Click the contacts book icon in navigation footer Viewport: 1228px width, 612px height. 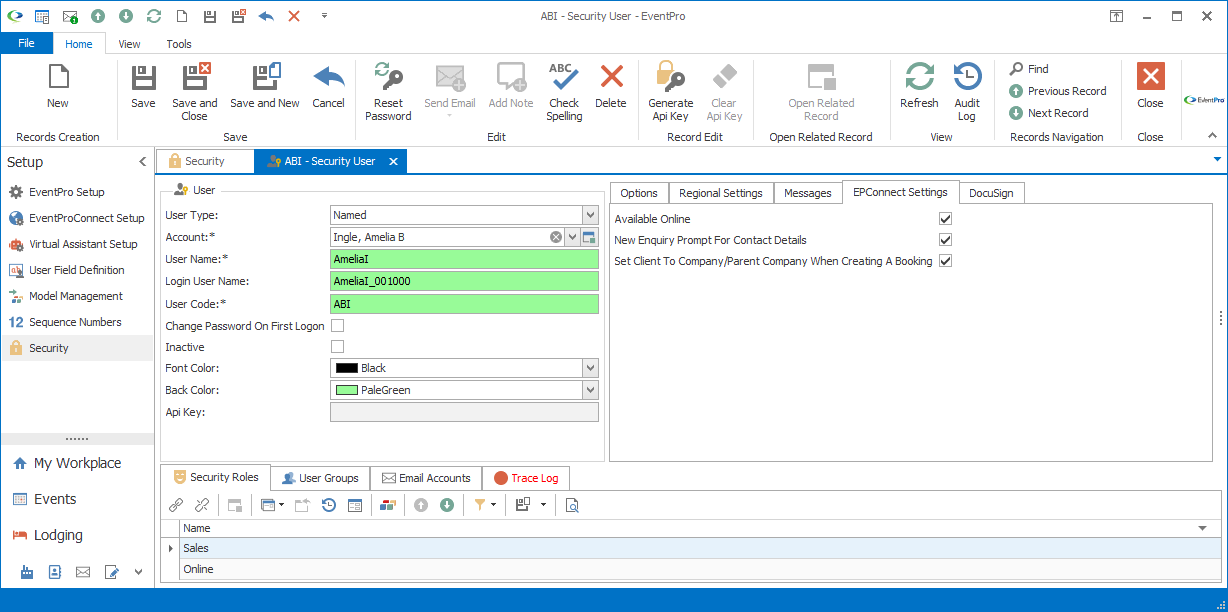click(55, 572)
